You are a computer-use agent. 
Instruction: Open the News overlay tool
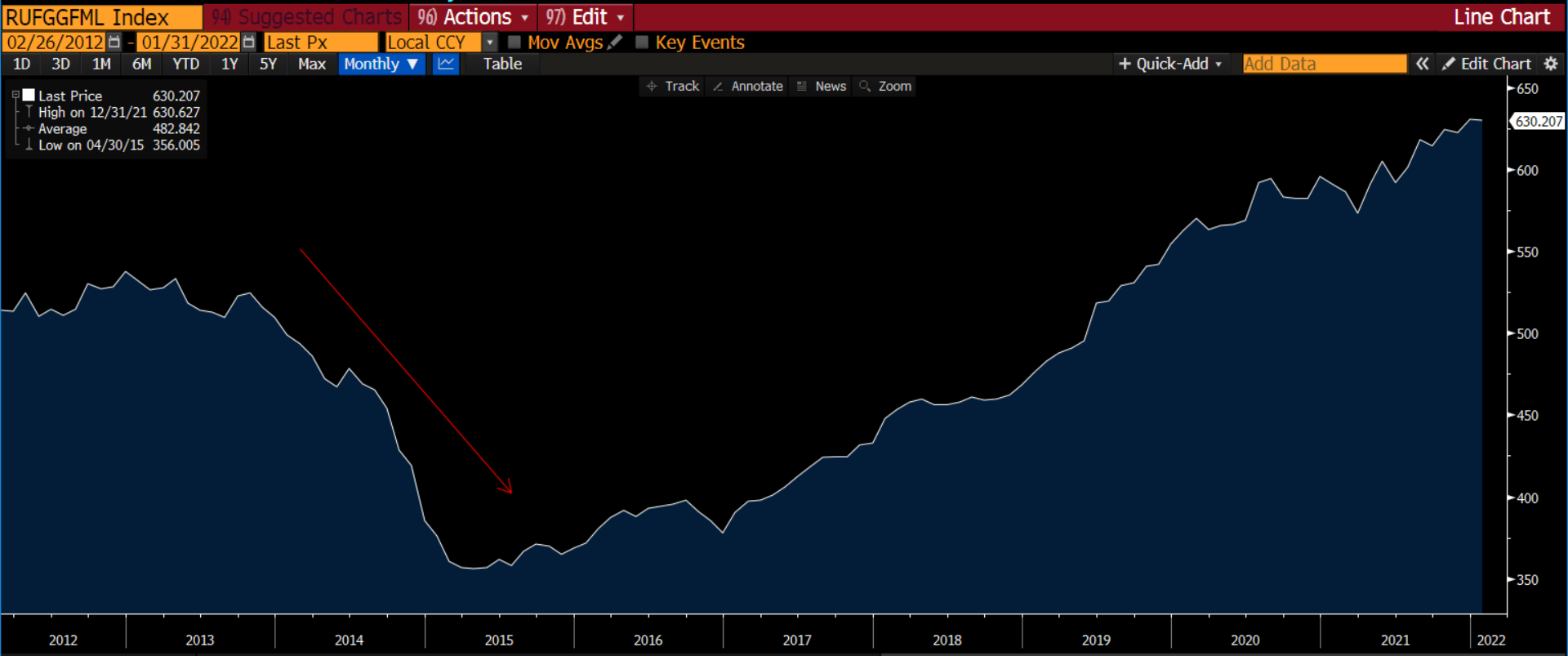tap(822, 86)
